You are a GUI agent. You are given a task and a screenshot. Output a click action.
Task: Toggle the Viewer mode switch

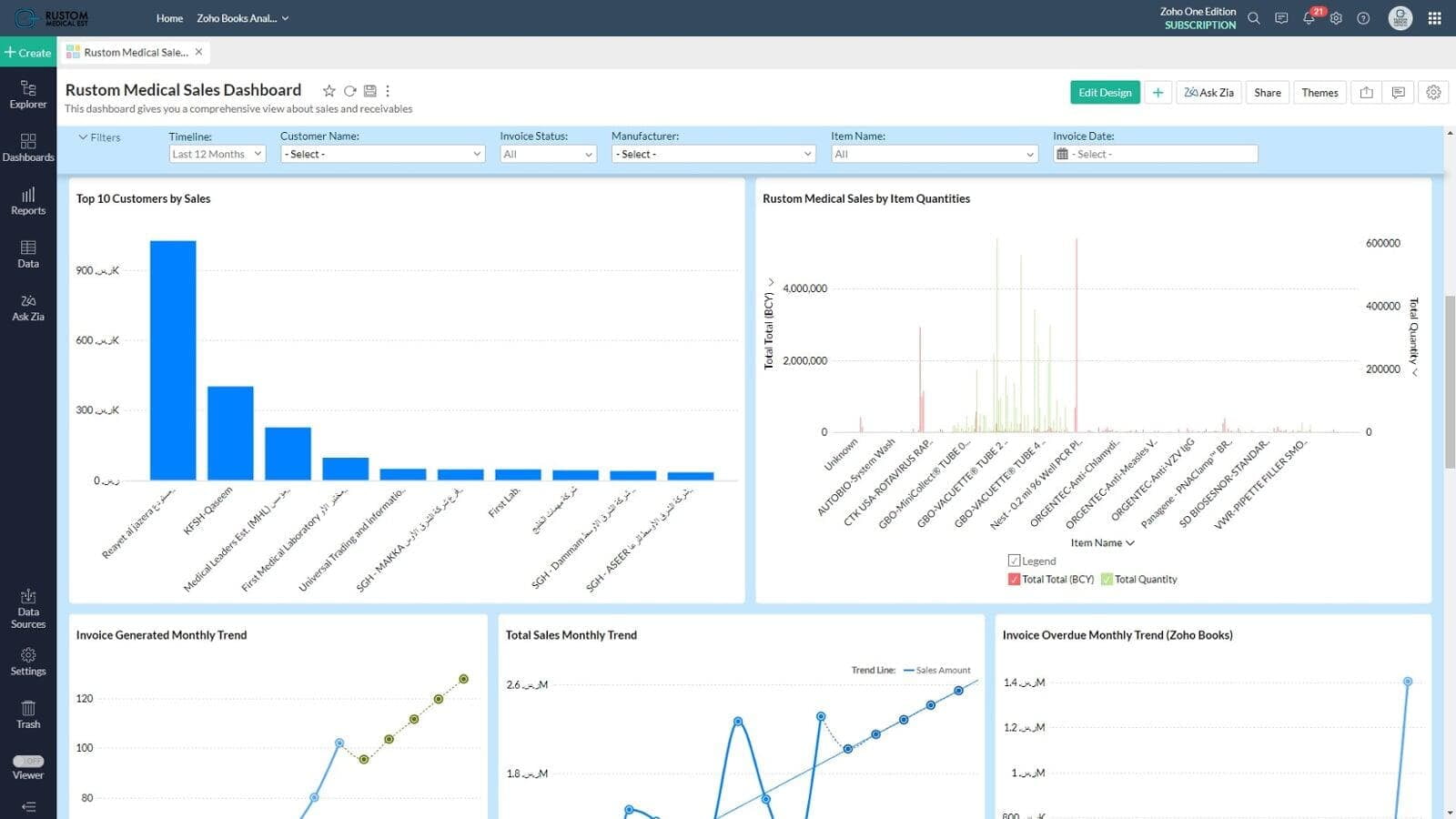pos(28,761)
